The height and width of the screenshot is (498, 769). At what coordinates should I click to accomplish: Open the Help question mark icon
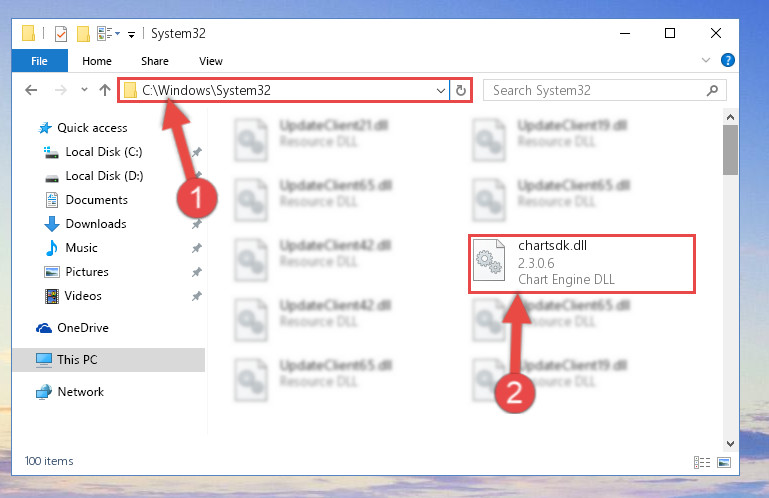point(727,60)
